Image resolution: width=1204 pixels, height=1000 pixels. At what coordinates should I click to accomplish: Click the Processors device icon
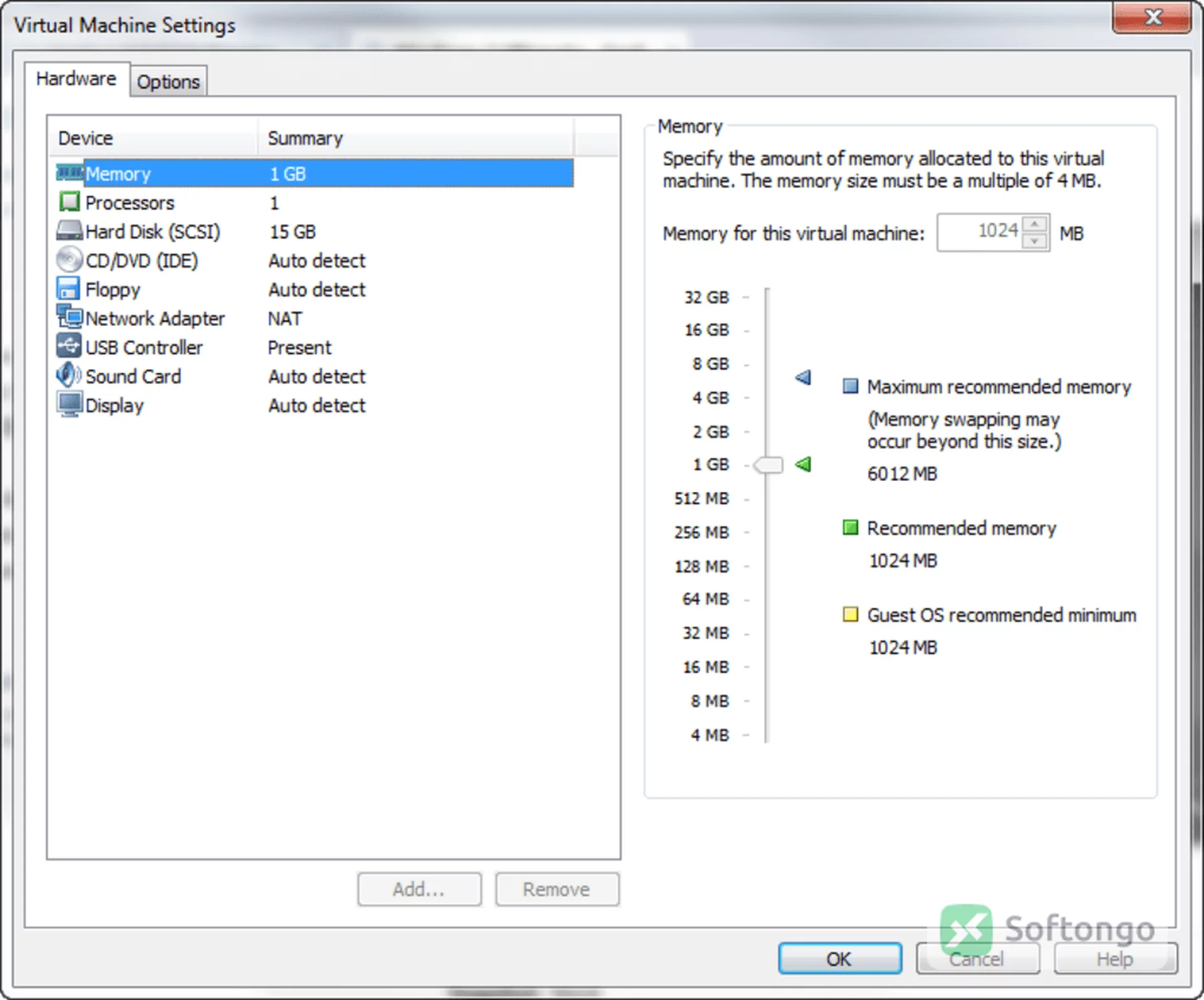pos(70,202)
